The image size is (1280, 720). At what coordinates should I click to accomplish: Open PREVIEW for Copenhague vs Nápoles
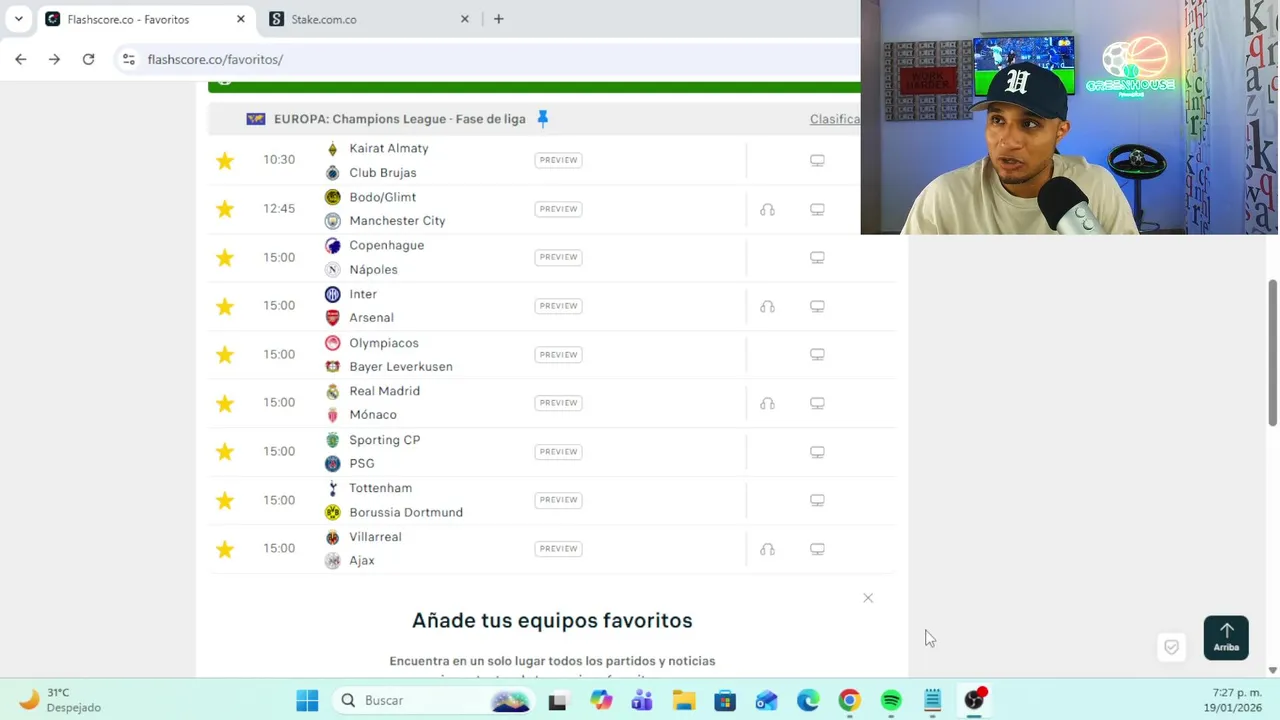coord(558,257)
